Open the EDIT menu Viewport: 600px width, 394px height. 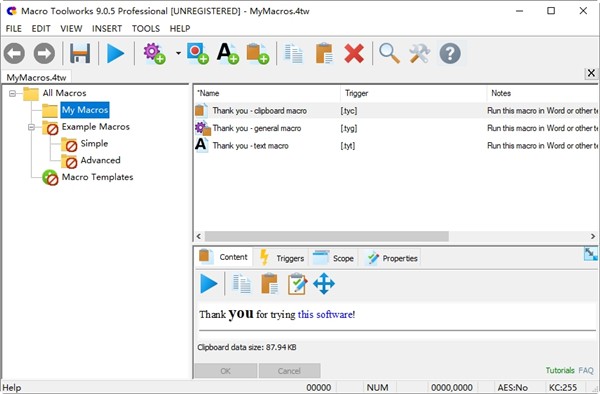pos(41,29)
